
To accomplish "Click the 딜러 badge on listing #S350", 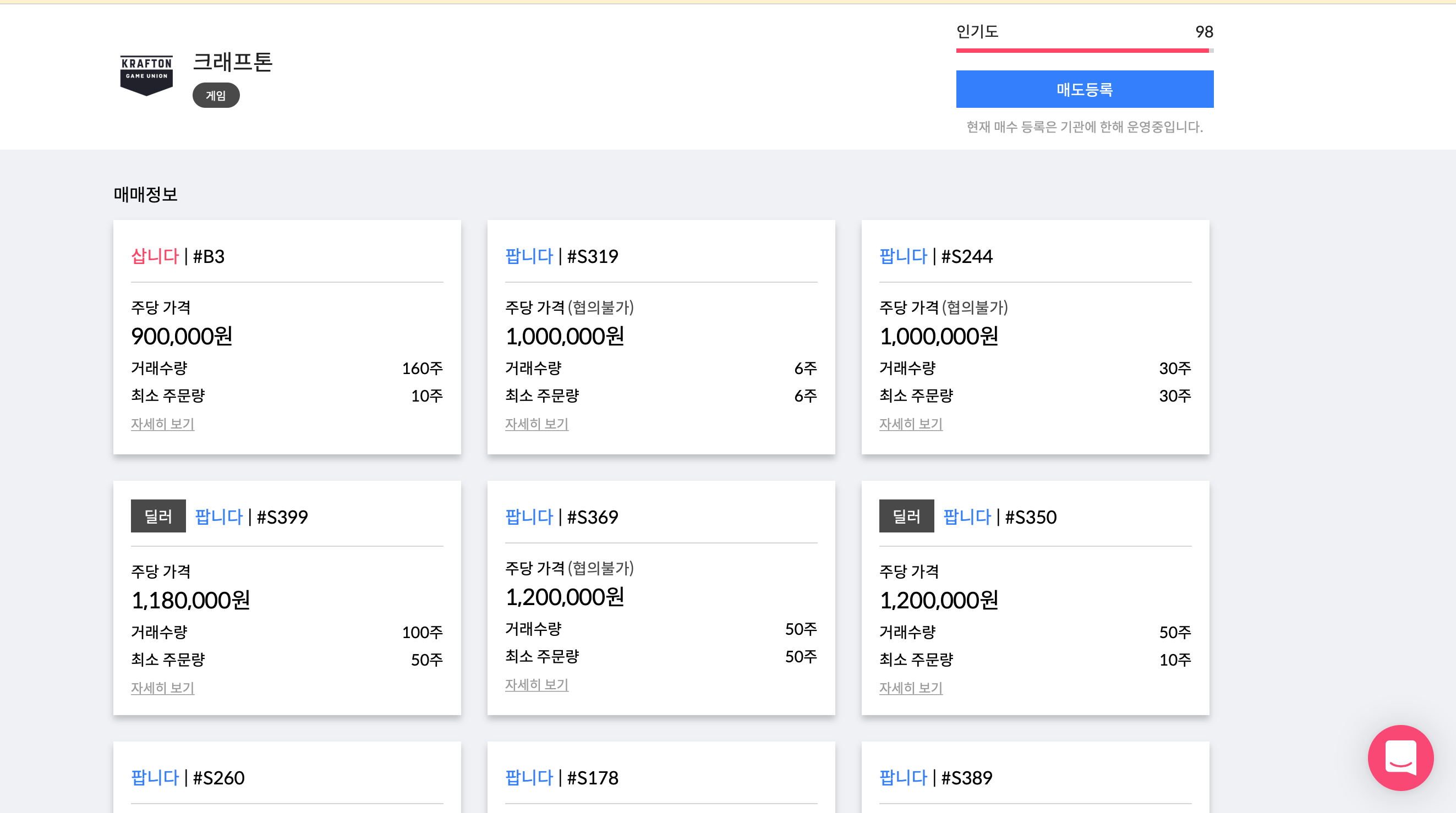I will [x=906, y=516].
